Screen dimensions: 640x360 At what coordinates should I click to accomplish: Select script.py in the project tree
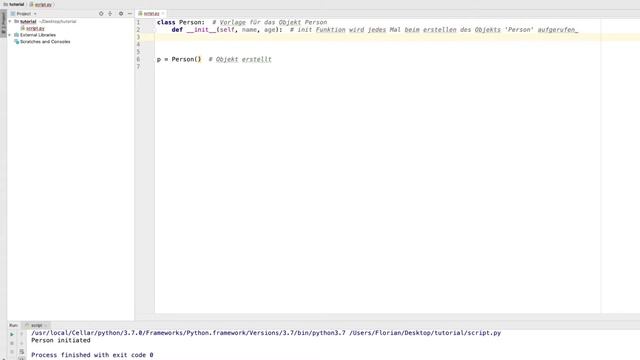[35, 28]
